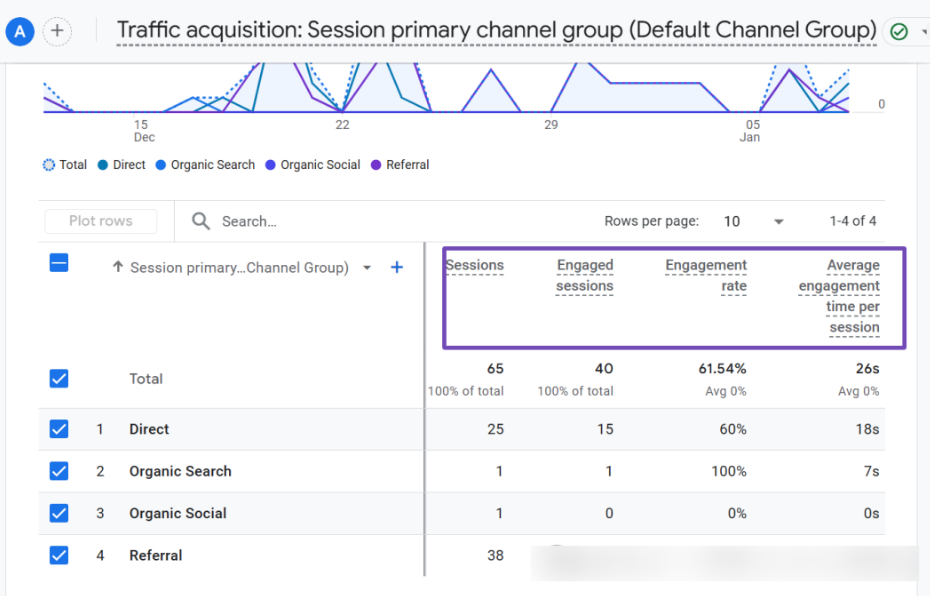This screenshot has width=930, height=596.
Task: Click the search magnifier icon
Action: (201, 221)
